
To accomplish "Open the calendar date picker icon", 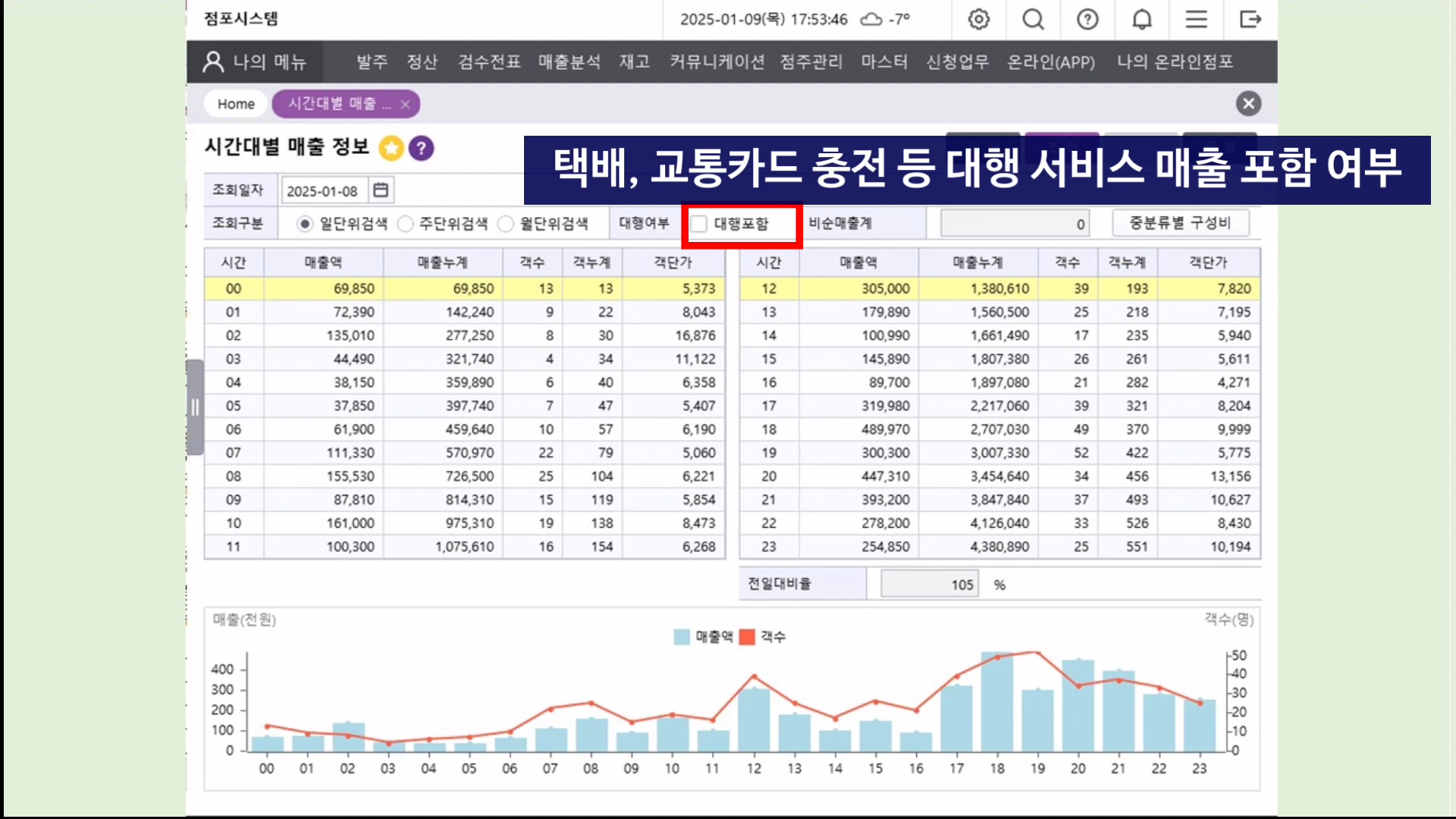I will (x=381, y=190).
